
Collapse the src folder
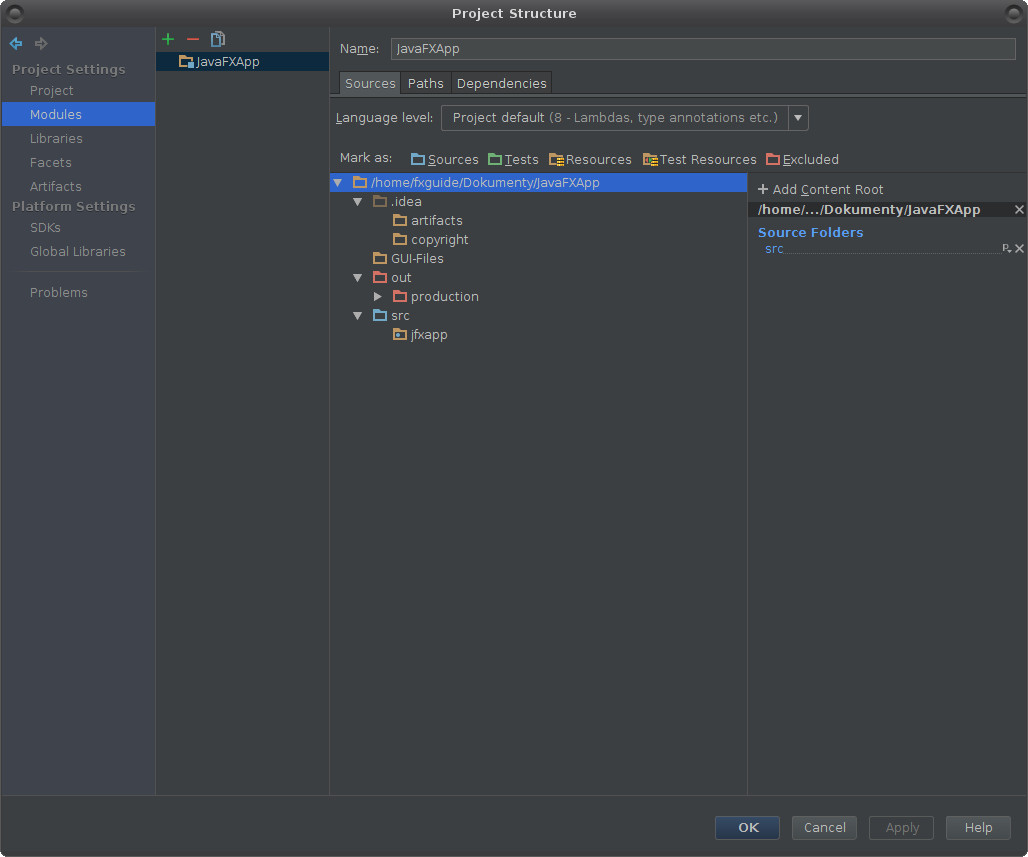click(357, 316)
